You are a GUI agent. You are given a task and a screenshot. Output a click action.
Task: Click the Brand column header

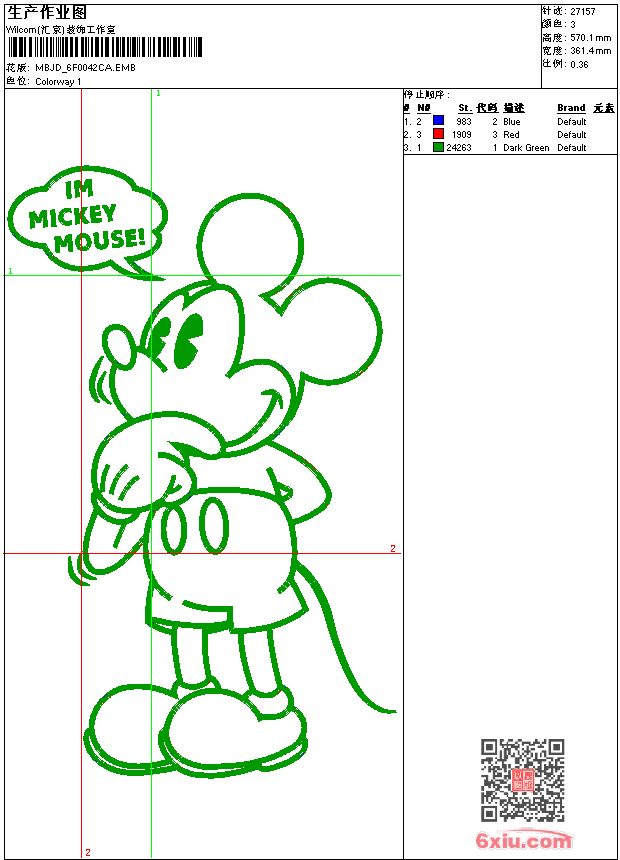[571, 108]
